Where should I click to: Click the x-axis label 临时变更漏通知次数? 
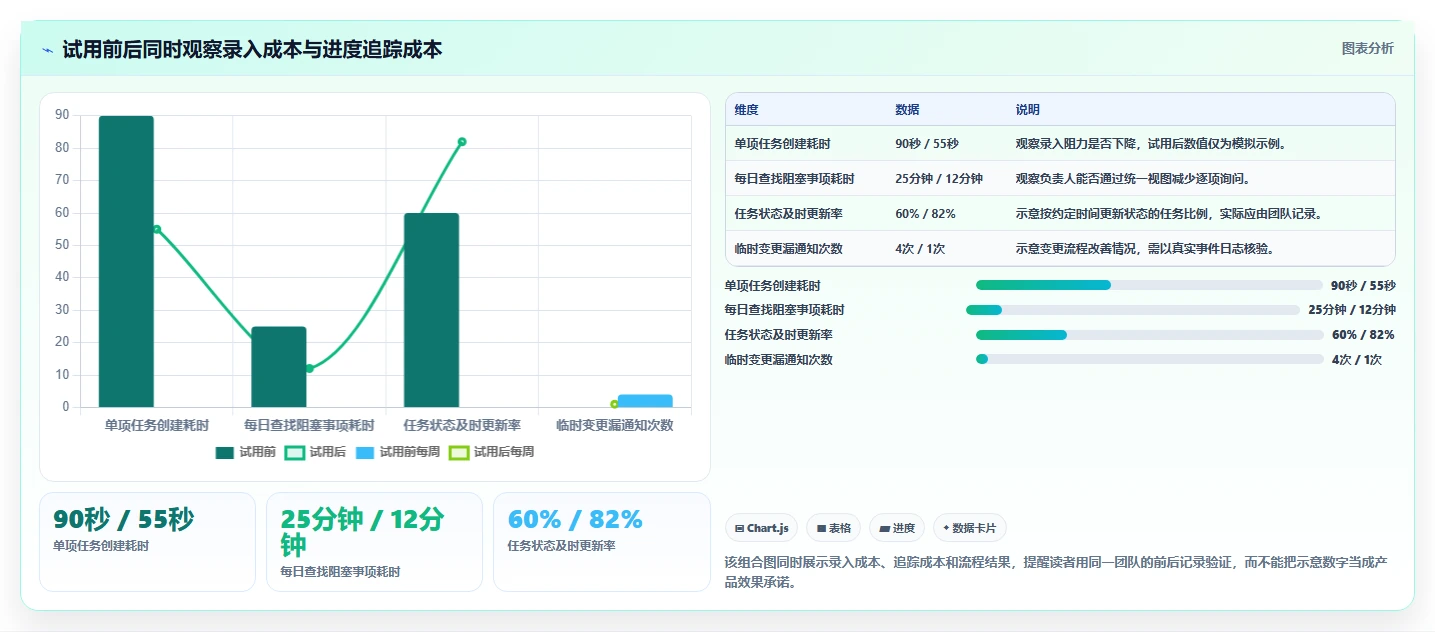[614, 425]
